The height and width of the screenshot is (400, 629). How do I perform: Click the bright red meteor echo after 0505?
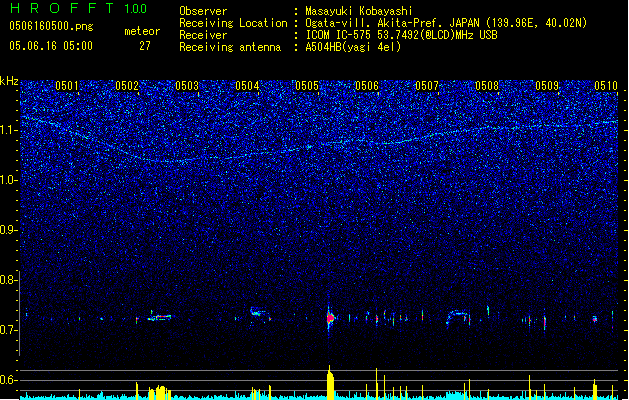click(x=330, y=318)
